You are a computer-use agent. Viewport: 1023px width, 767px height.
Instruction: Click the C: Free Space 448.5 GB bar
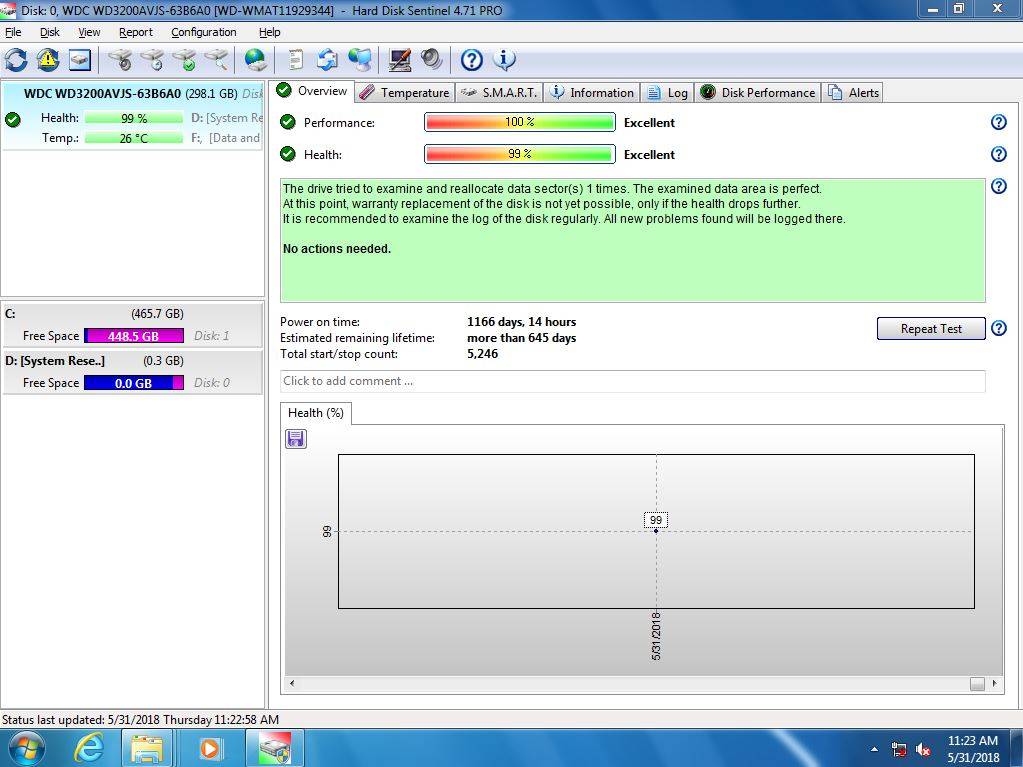coord(134,336)
